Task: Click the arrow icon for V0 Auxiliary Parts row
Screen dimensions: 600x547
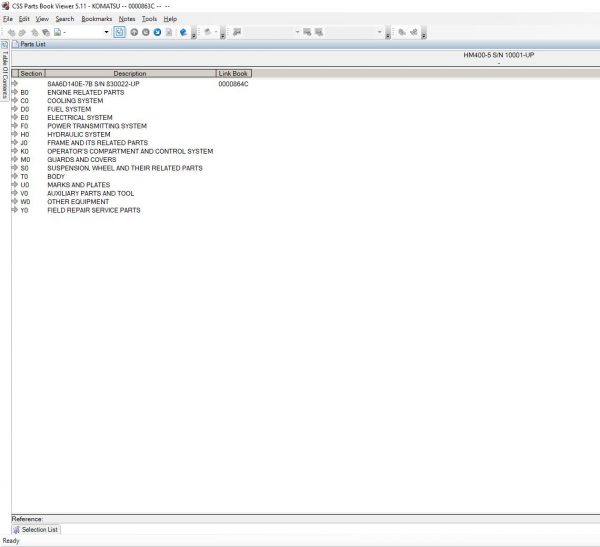Action: [15, 193]
